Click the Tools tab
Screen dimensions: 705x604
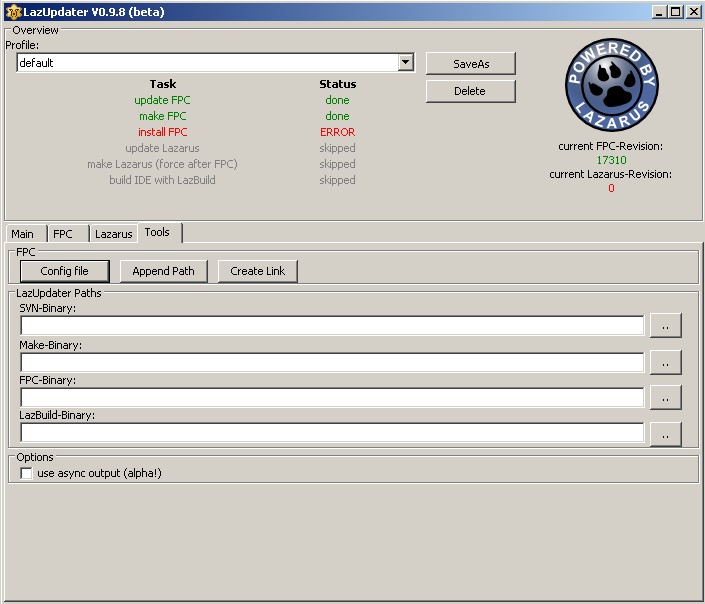coord(157,232)
